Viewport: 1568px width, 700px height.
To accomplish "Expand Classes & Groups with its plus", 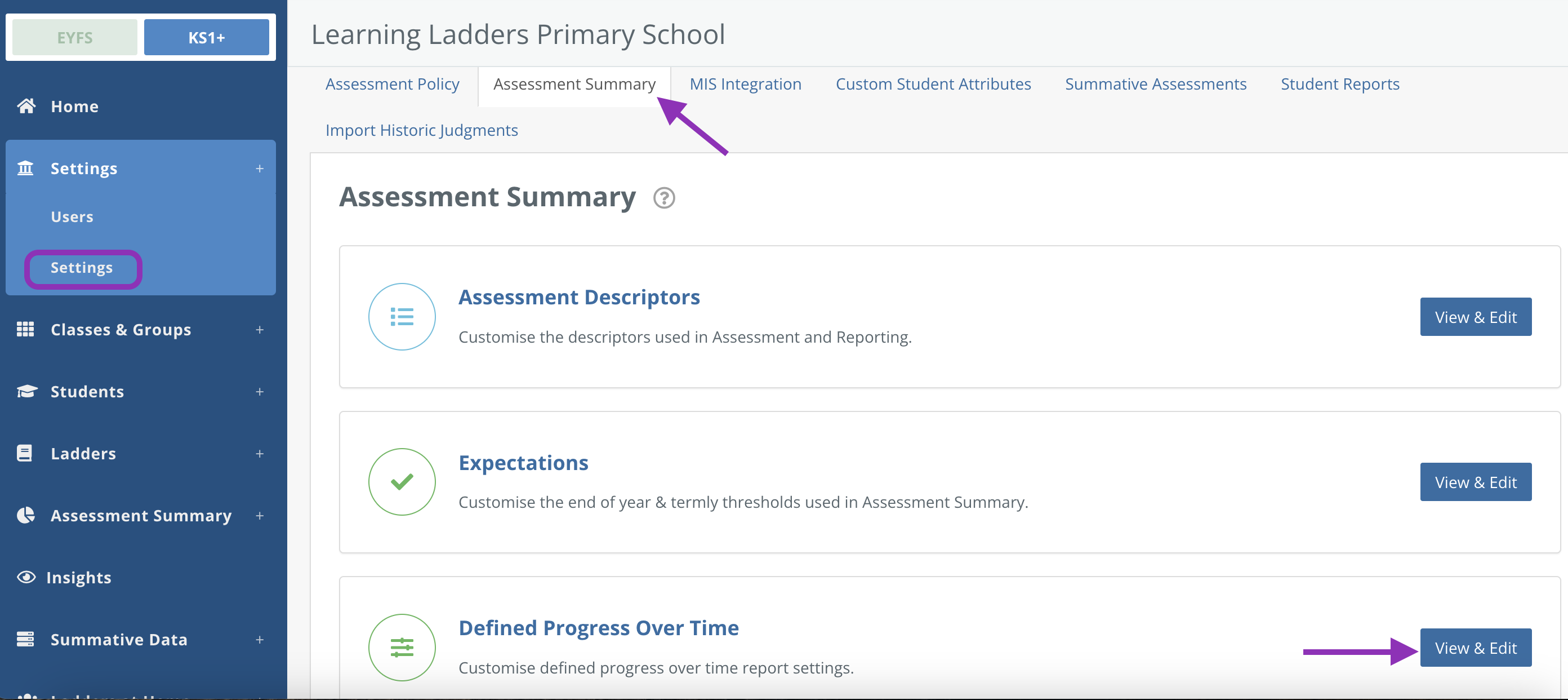I will 260,330.
